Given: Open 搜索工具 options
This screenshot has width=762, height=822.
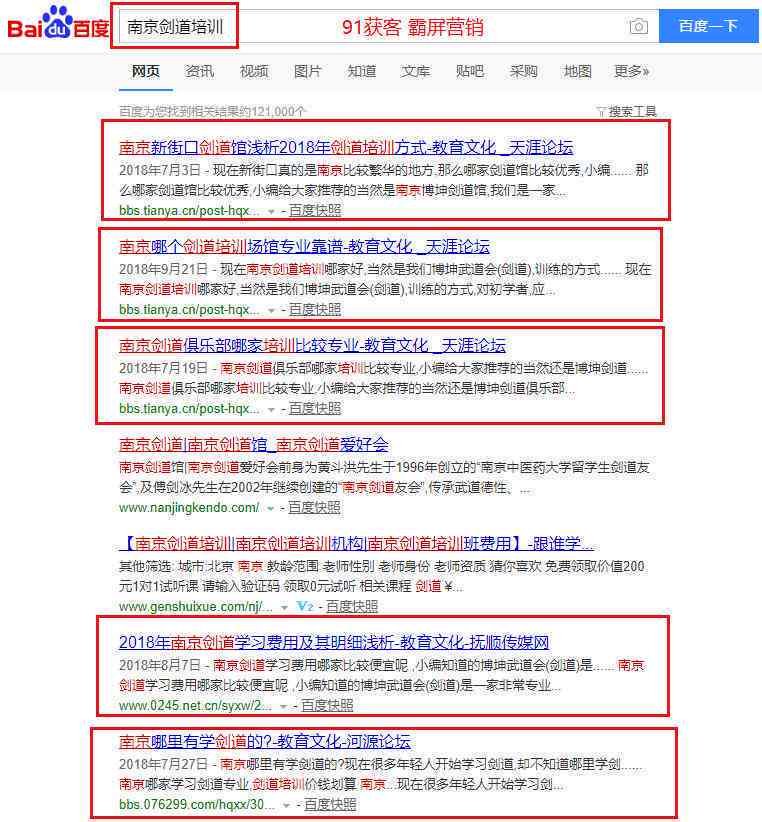Looking at the screenshot, I should pos(633,112).
